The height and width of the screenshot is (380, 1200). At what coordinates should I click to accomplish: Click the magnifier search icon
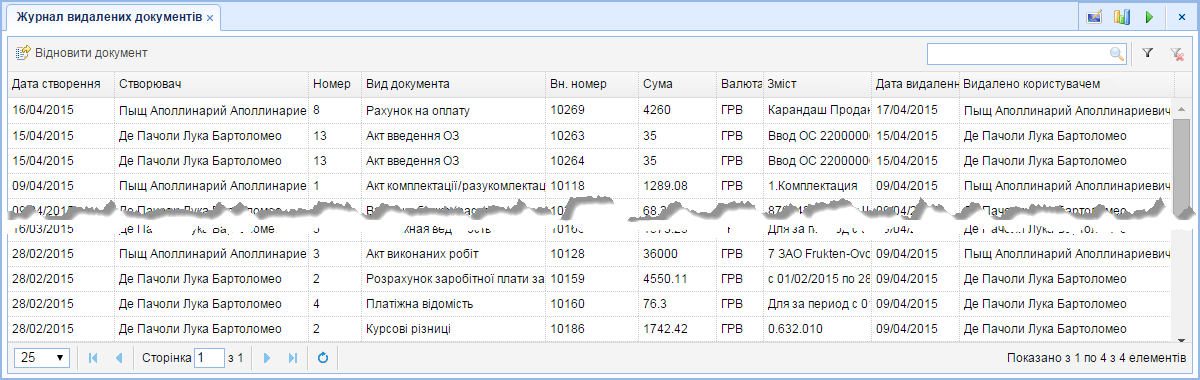tap(1116, 53)
